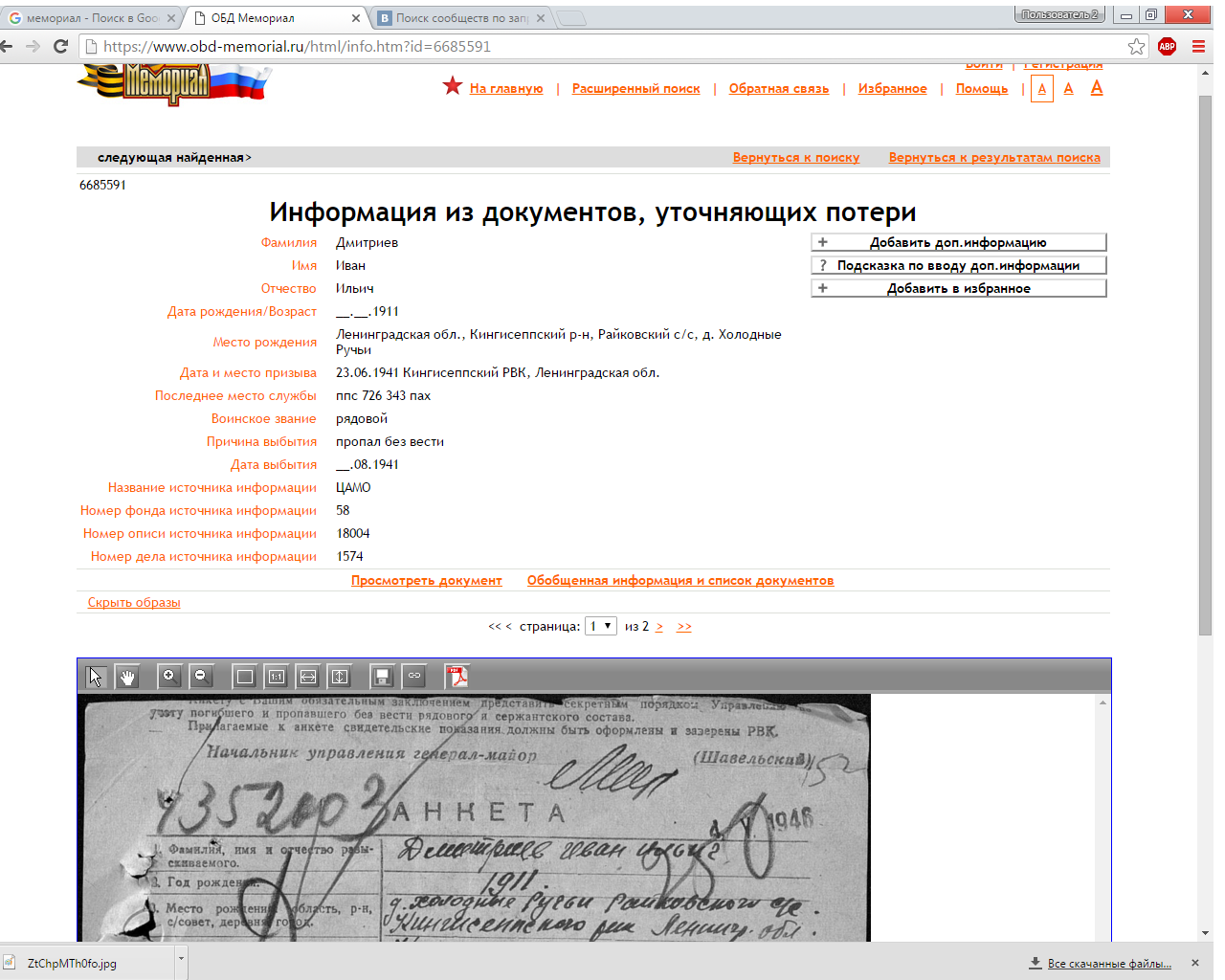This screenshot has width=1225, height=980.
Task: Switch to the мемориал Google search tab
Action: [x=92, y=18]
